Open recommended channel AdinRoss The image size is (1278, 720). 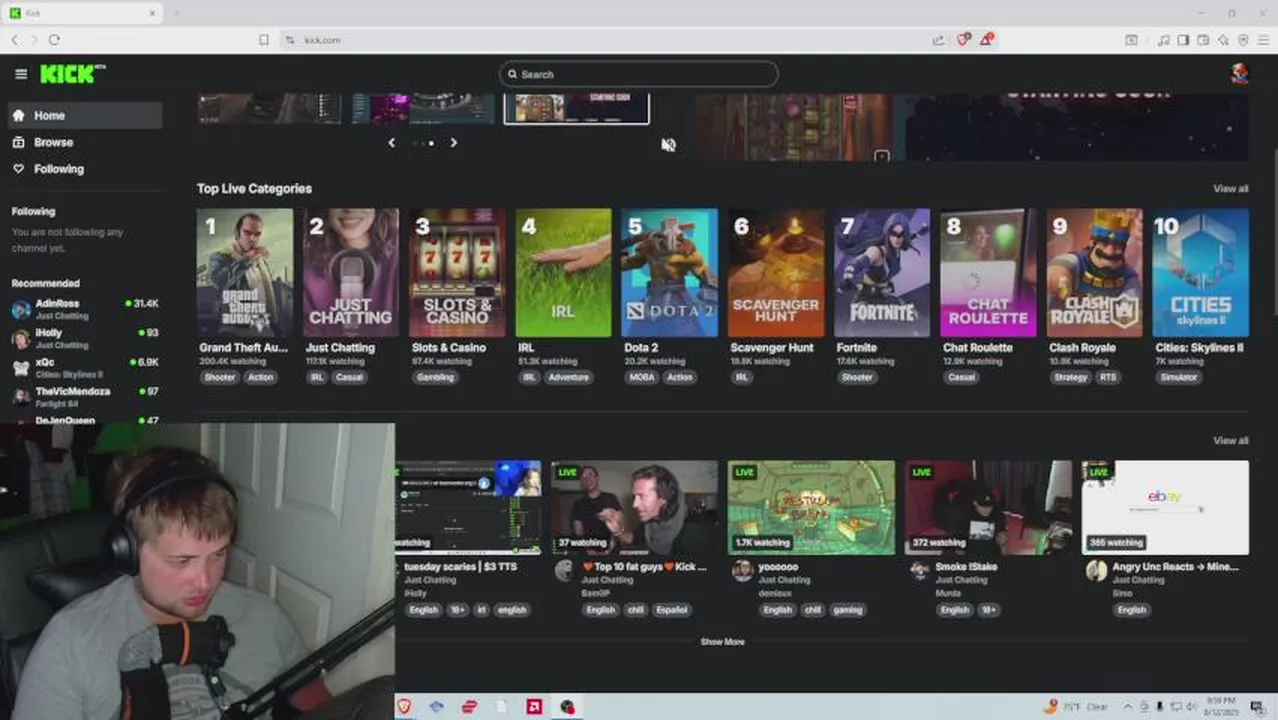tap(84, 308)
